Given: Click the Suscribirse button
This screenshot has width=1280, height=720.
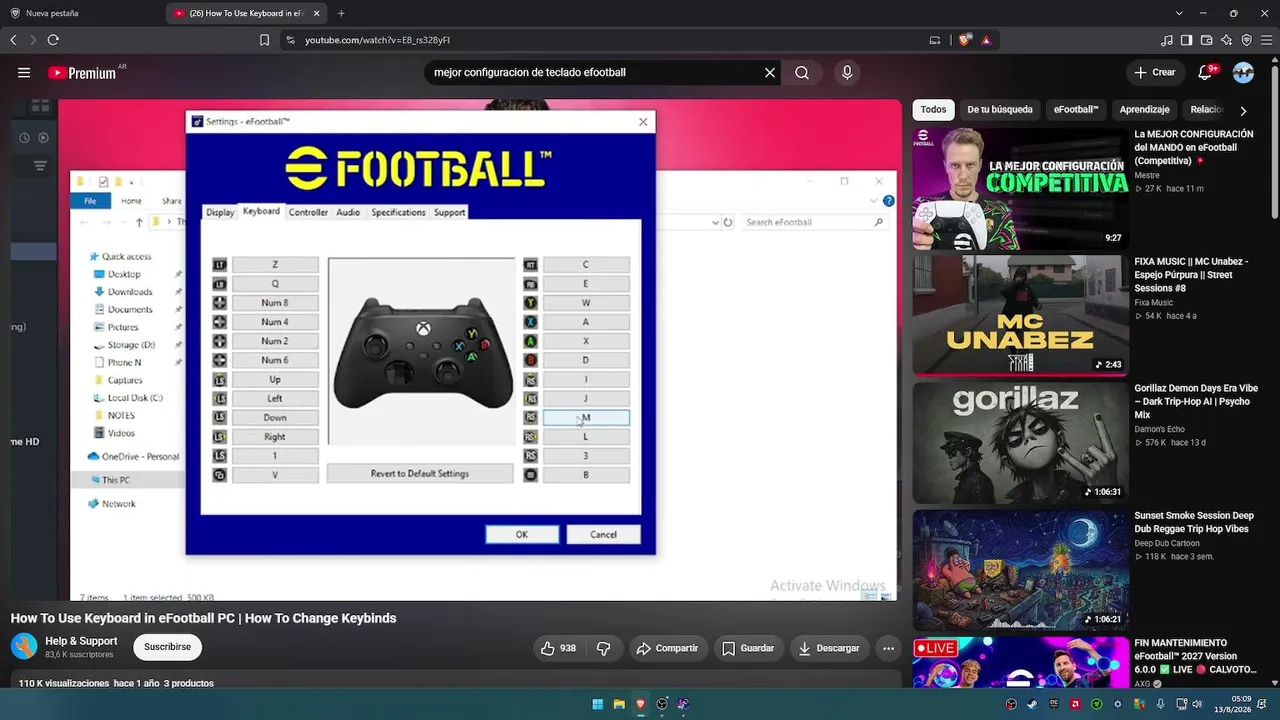Looking at the screenshot, I should 167,647.
